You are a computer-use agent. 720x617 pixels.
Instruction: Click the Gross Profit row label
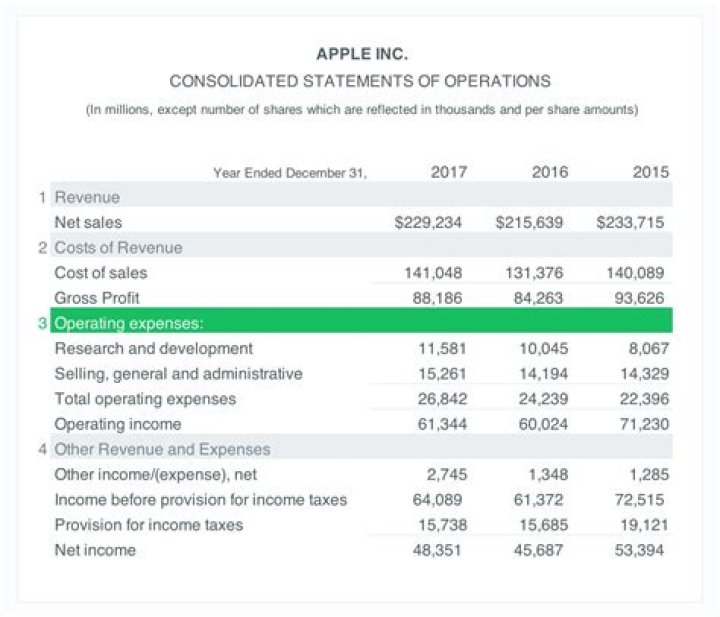coord(97,297)
